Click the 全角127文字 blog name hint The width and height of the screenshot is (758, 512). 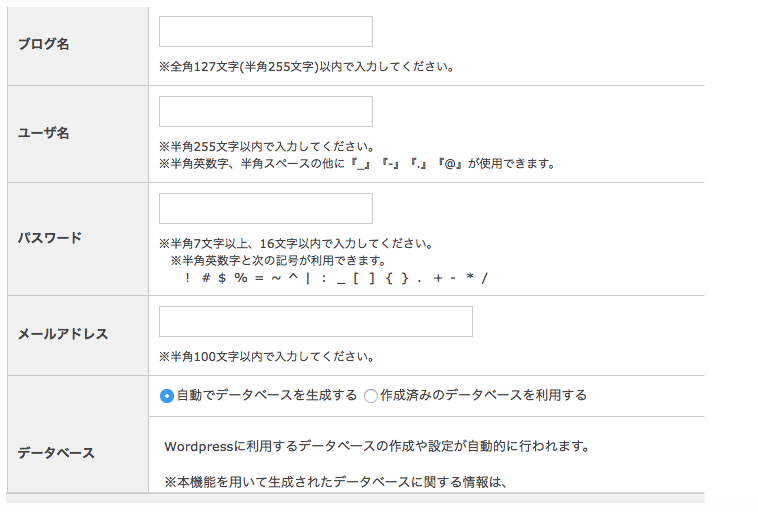(x=306, y=67)
